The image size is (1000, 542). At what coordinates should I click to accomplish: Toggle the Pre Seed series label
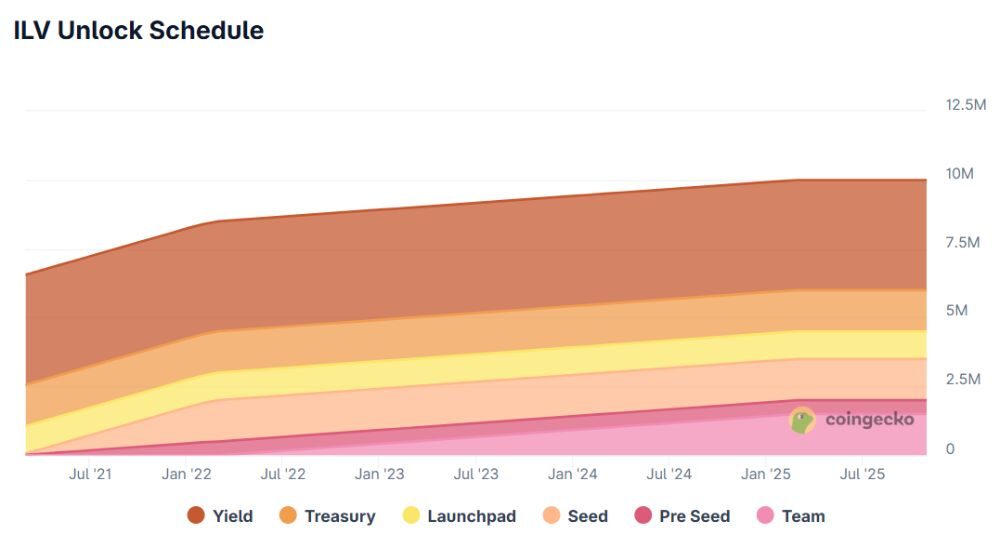694,516
